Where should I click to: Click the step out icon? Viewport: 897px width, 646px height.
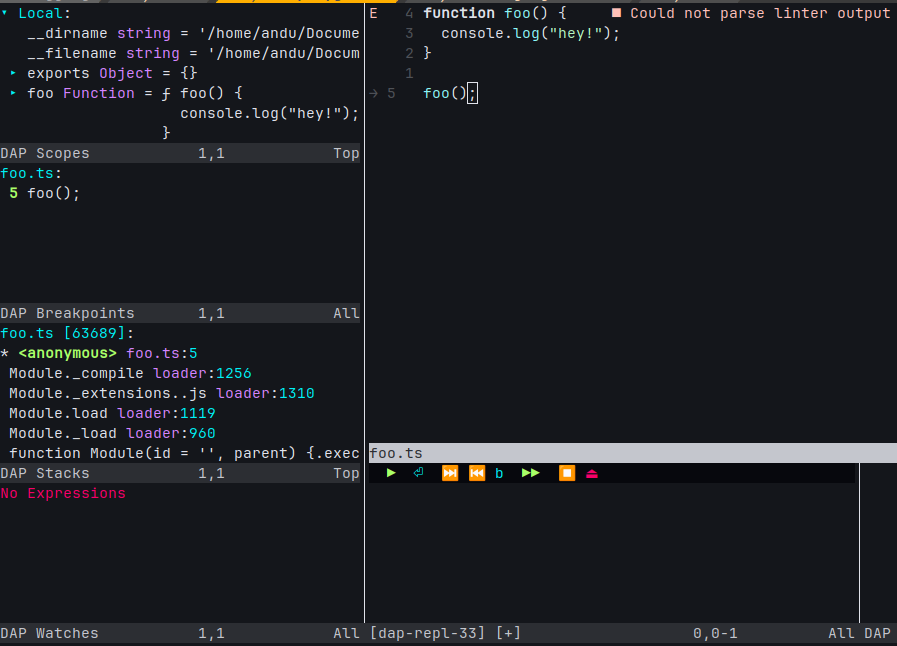477,473
